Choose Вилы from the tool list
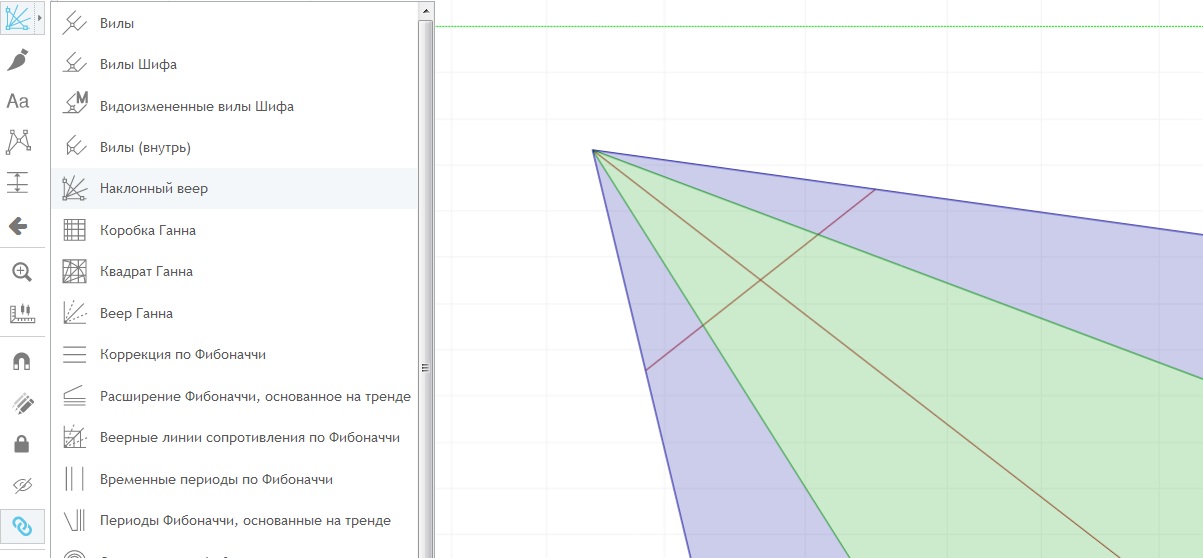 tap(234, 23)
